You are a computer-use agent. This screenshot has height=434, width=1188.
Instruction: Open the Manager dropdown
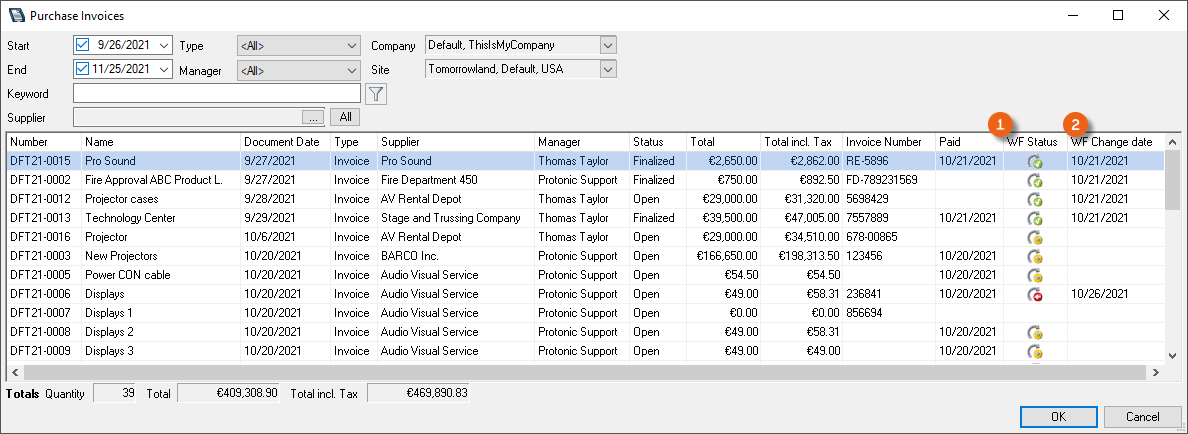298,70
